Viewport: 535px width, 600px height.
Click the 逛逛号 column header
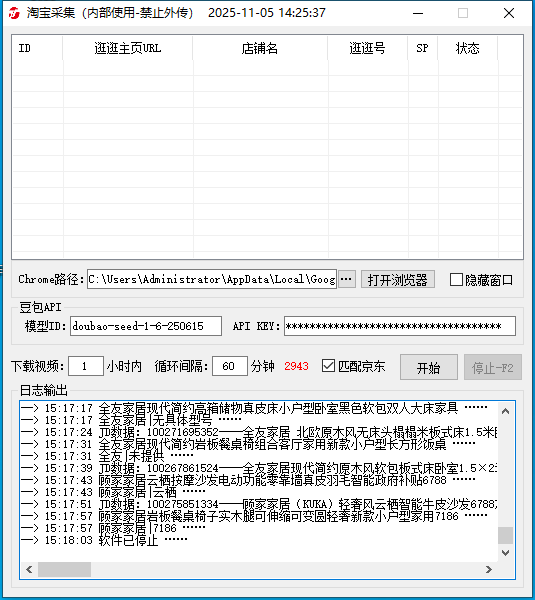pos(368,48)
